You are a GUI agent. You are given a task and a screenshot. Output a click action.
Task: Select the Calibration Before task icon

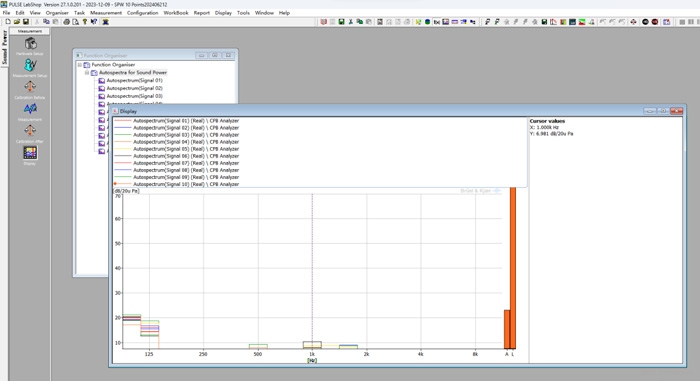pyautogui.click(x=30, y=87)
